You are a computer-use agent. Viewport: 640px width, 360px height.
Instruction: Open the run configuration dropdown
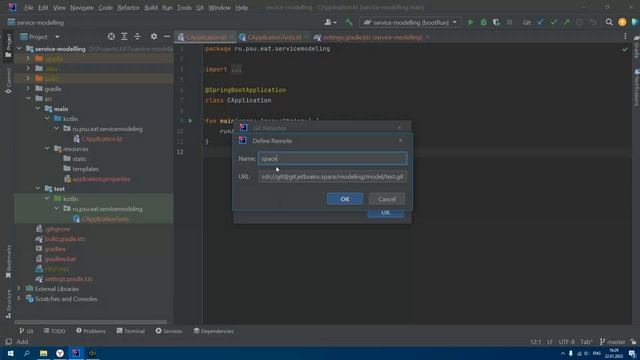point(410,22)
